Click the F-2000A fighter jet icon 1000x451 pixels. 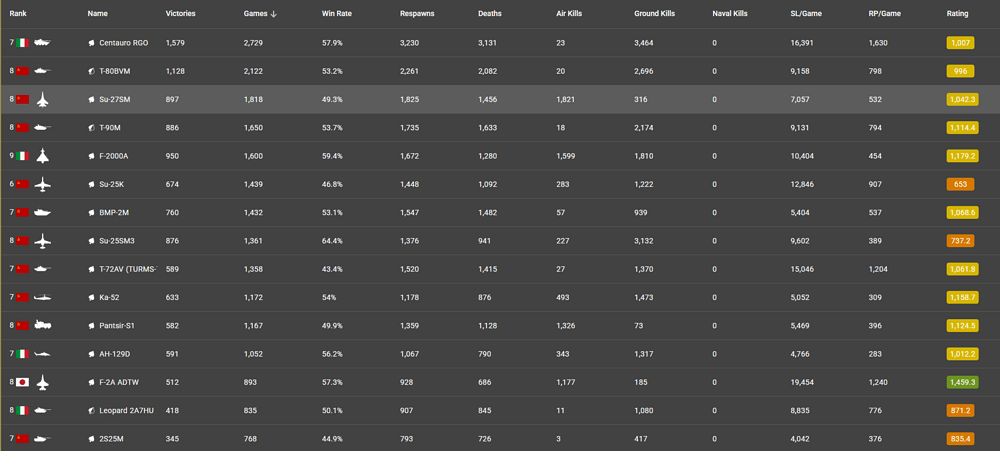click(x=42, y=156)
